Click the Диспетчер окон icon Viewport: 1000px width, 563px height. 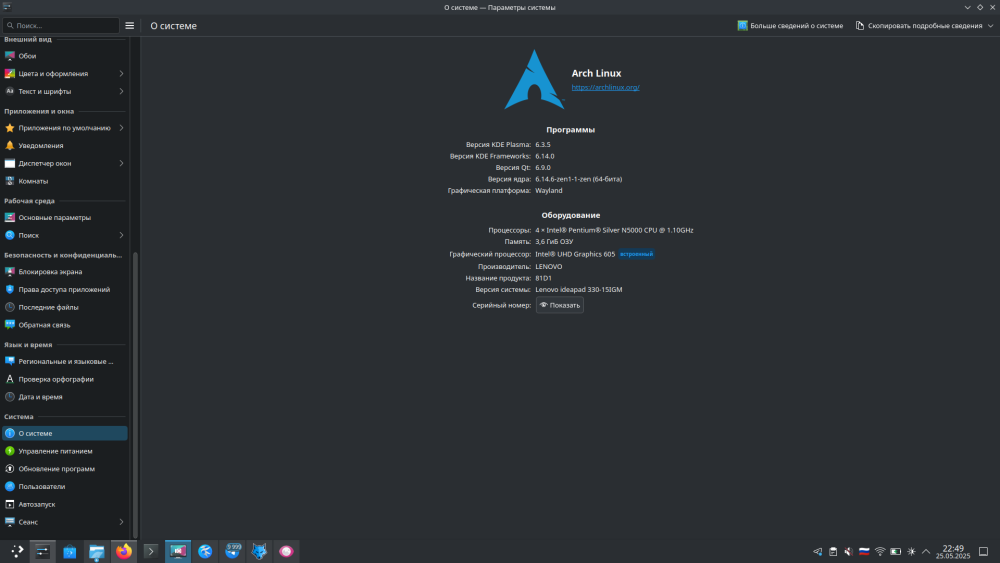point(10,164)
